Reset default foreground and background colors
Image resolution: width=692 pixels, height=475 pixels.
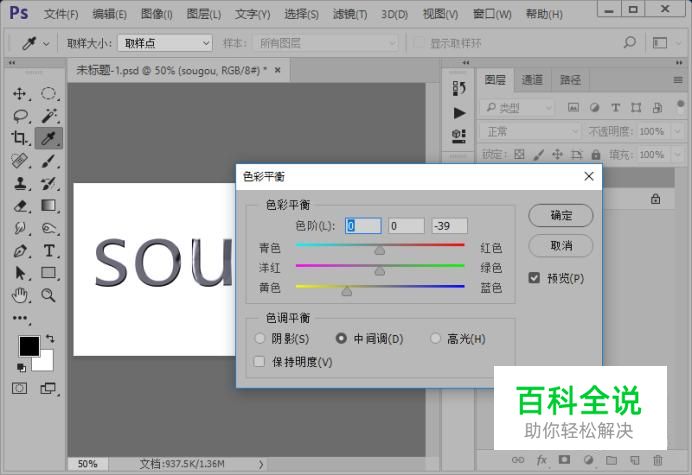21,367
